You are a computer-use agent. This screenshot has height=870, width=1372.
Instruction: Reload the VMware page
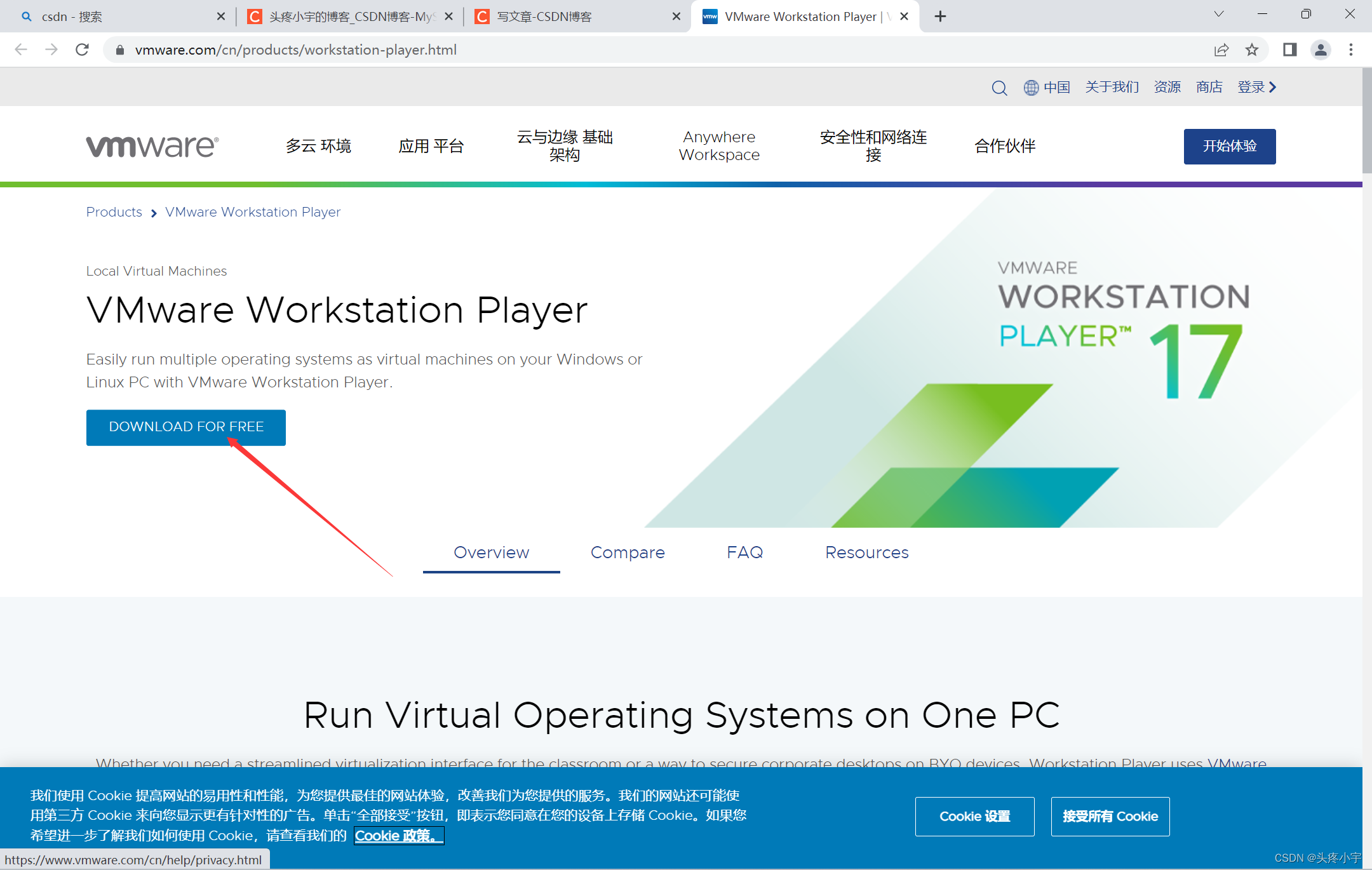click(x=82, y=50)
